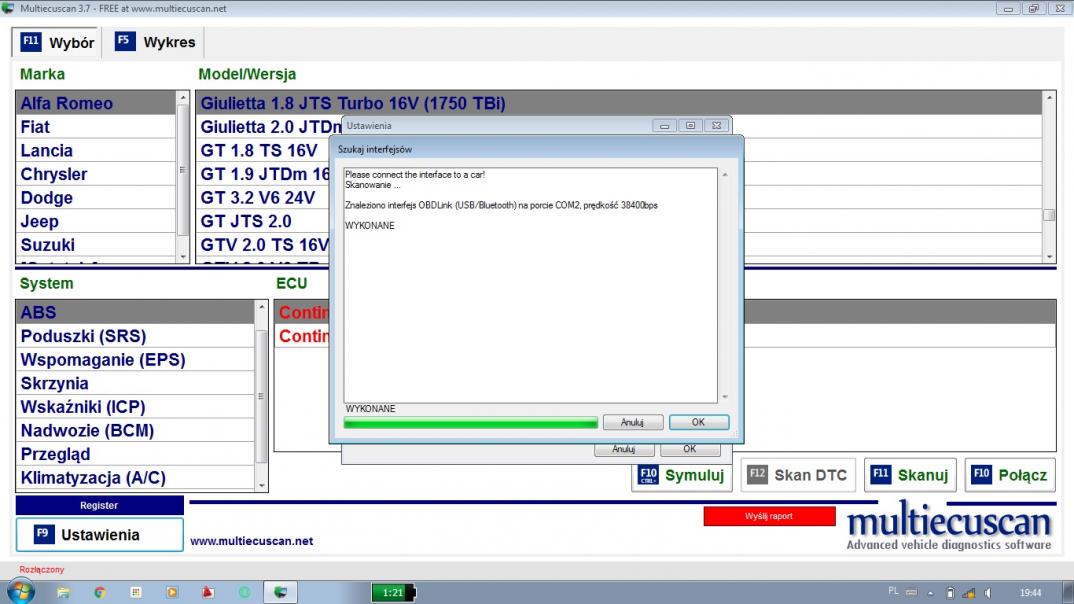Click the Marka list scrollbar down arrow

click(183, 256)
